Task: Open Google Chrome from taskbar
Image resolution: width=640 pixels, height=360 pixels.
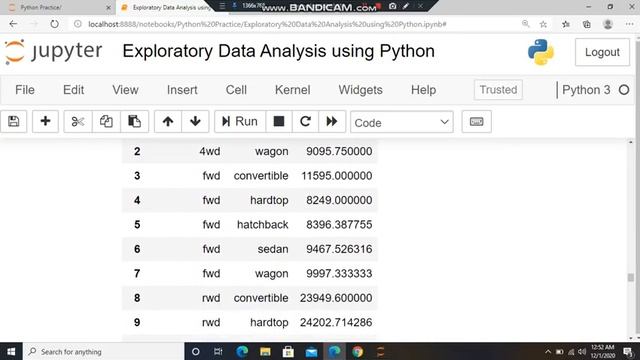Action: pos(358,351)
